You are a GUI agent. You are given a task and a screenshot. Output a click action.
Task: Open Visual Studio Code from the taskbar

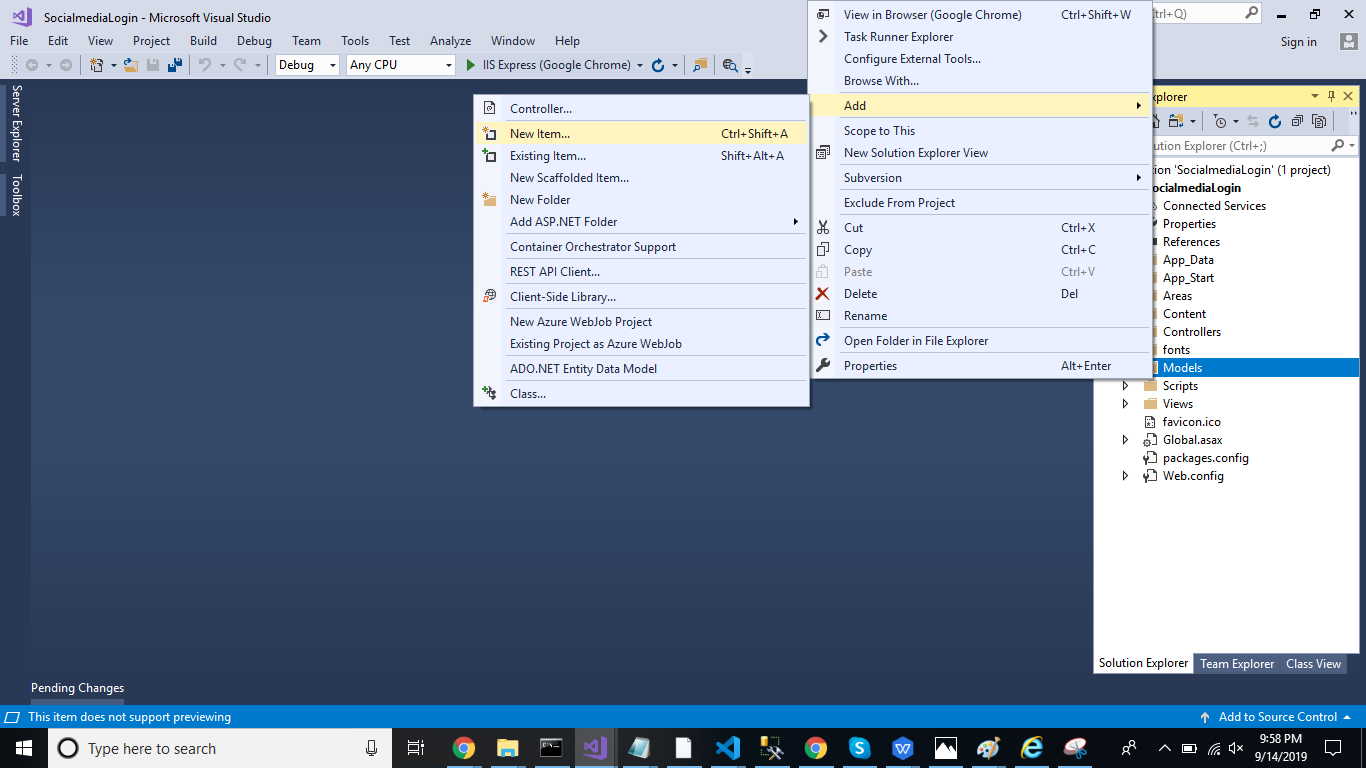727,748
